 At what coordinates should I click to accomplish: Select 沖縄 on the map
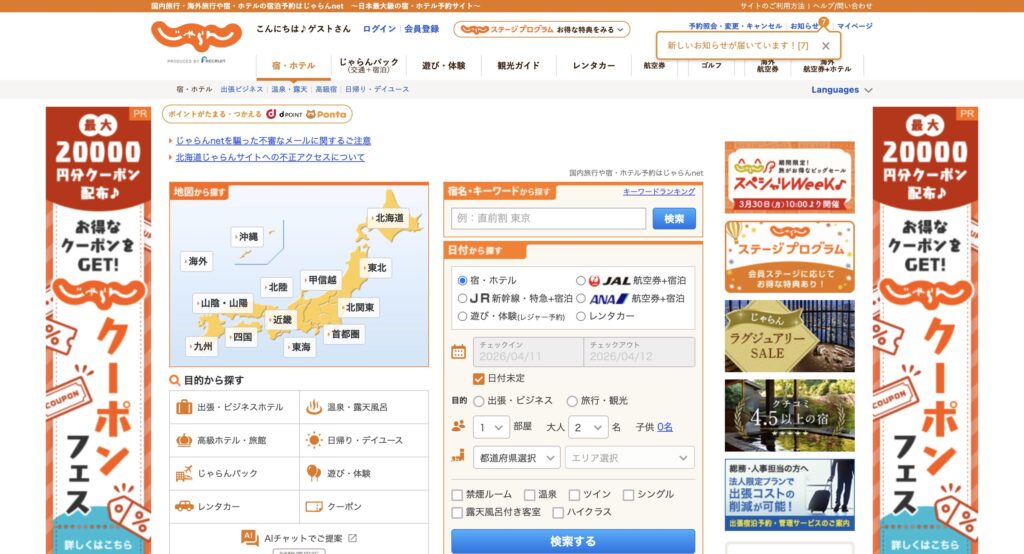248,236
